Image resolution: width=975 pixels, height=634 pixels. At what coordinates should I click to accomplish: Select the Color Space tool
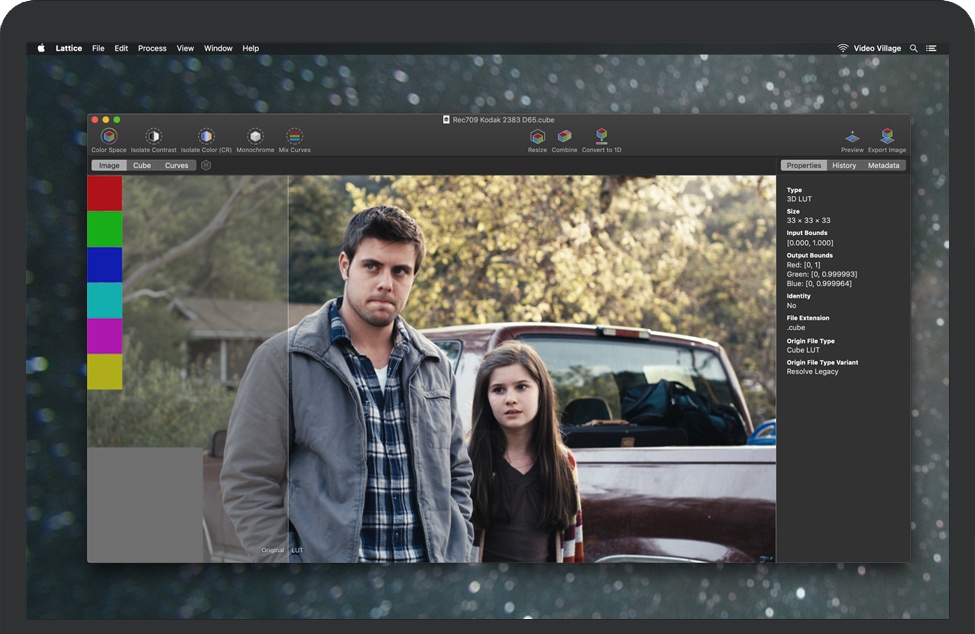pos(108,138)
